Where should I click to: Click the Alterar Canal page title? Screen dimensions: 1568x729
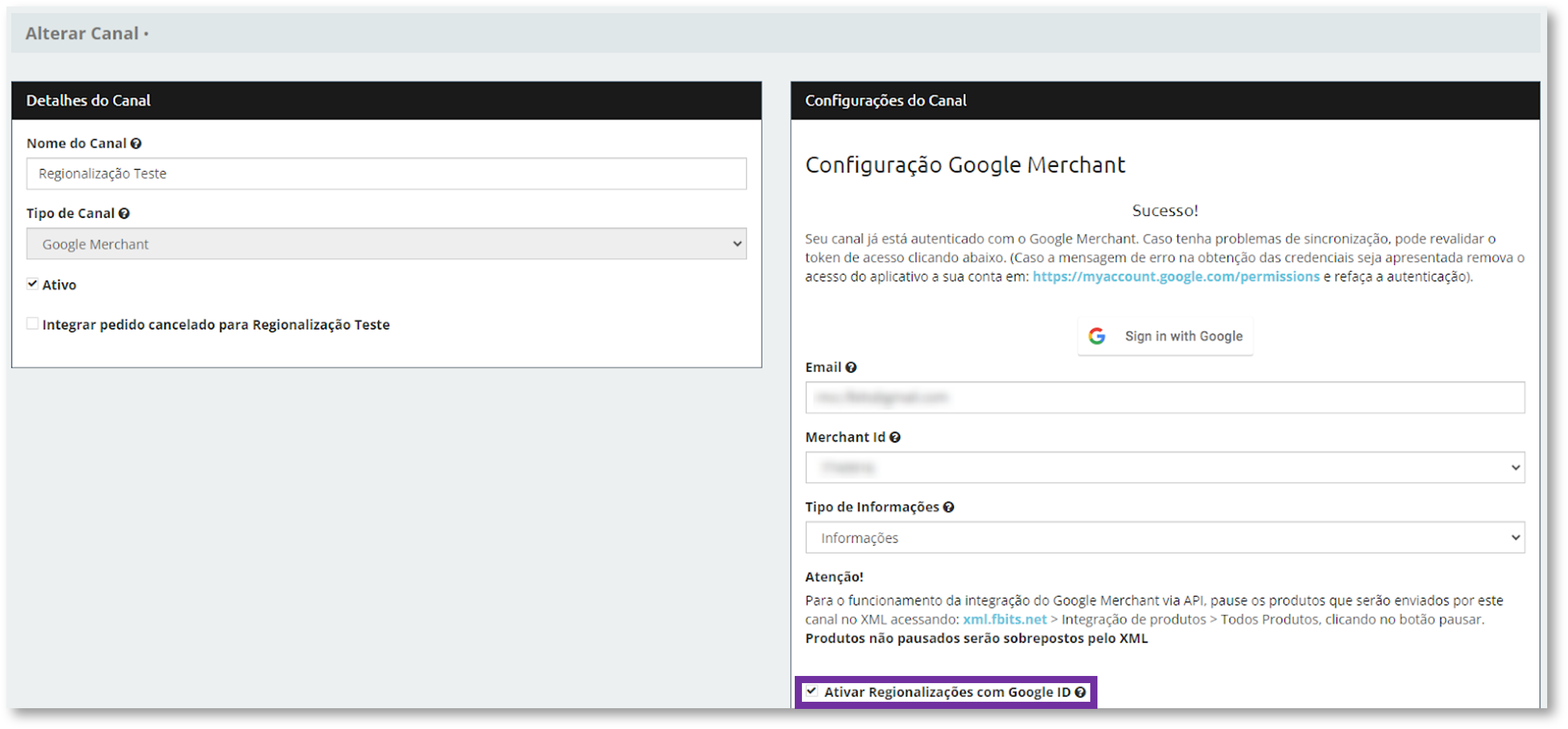click(x=82, y=34)
